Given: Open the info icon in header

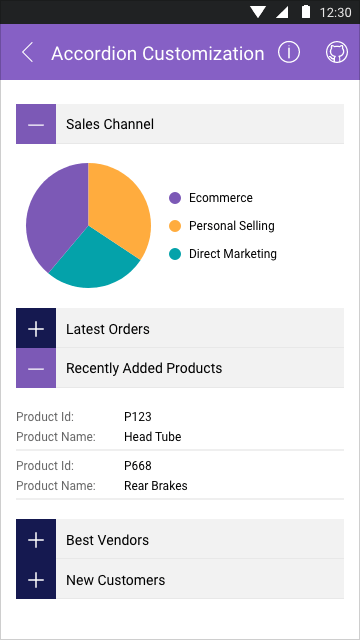Looking at the screenshot, I should click(x=289, y=52).
